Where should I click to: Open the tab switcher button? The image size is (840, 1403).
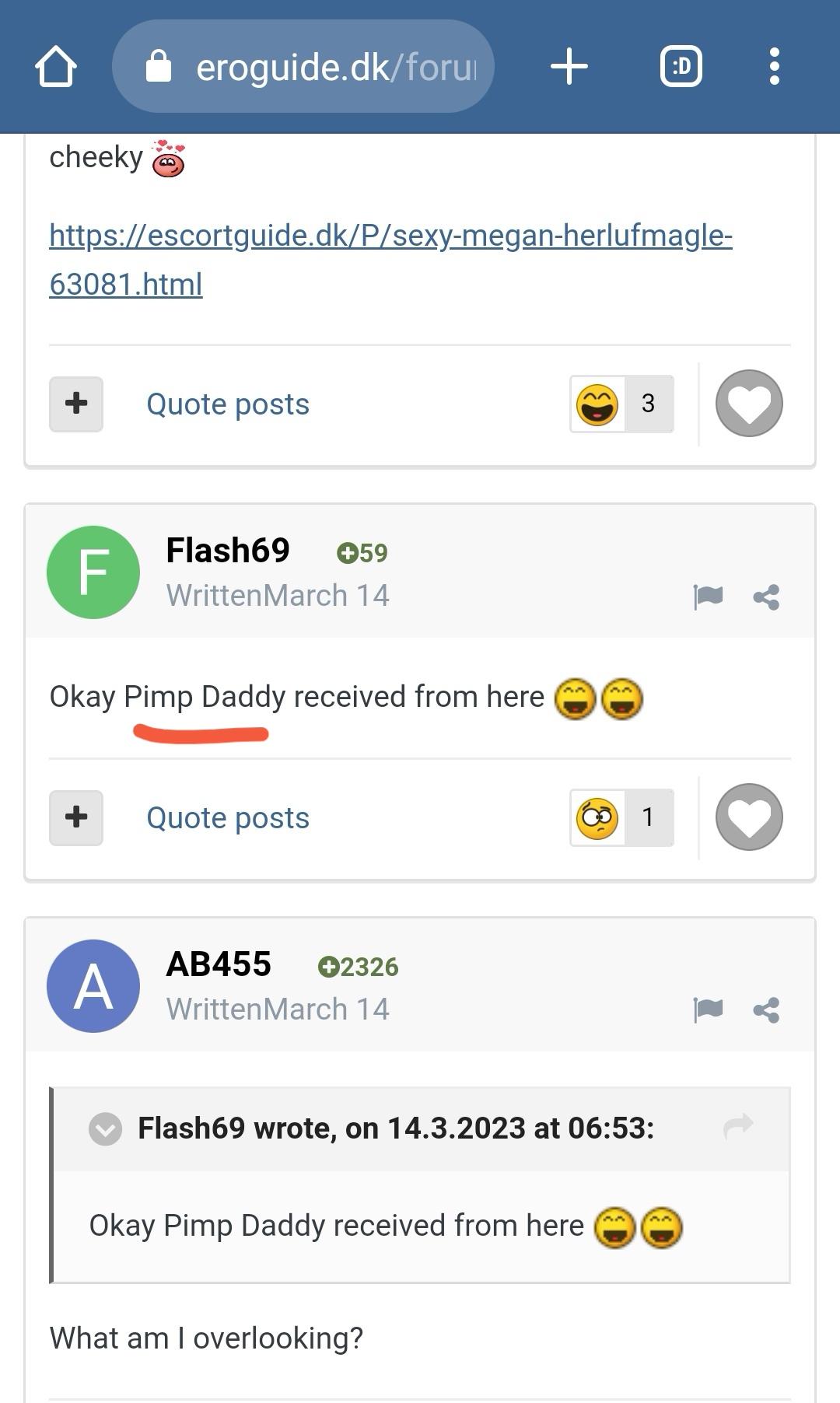click(x=681, y=67)
